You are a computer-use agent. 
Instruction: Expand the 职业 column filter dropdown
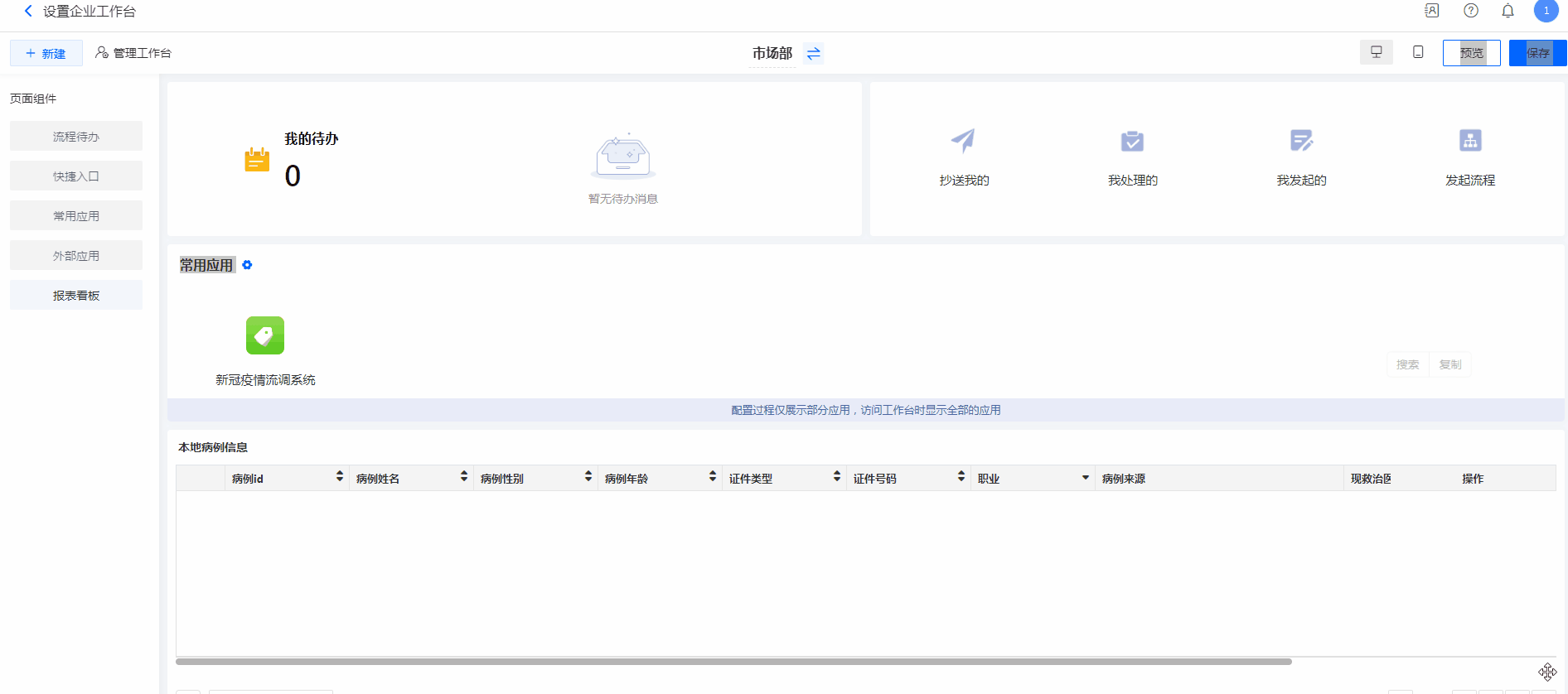pos(1085,478)
